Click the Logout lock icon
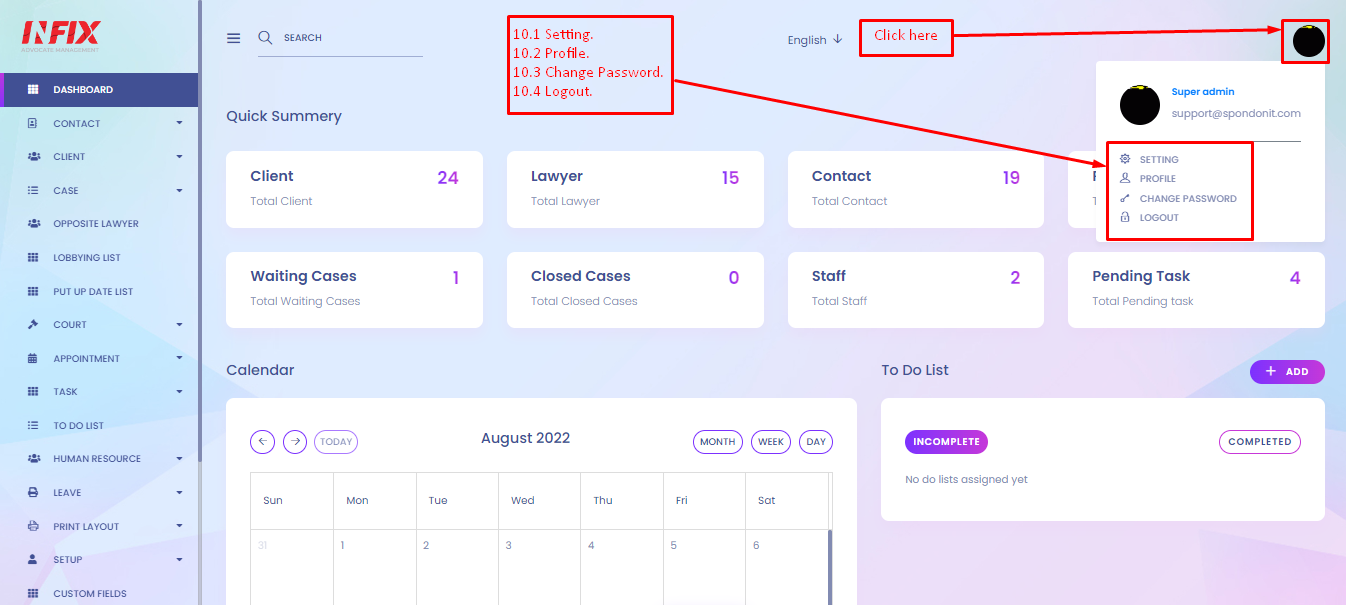Image resolution: width=1346 pixels, height=605 pixels. (1125, 217)
